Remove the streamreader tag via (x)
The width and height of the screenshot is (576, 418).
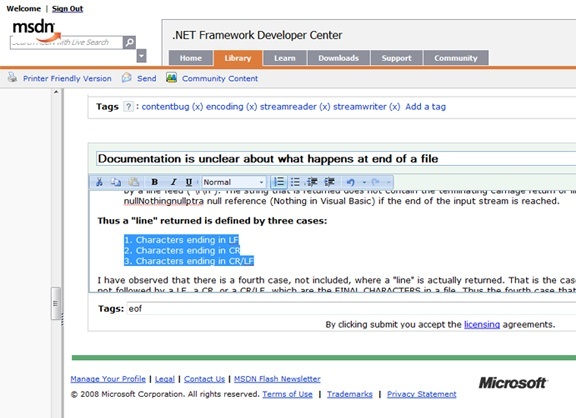325,107
